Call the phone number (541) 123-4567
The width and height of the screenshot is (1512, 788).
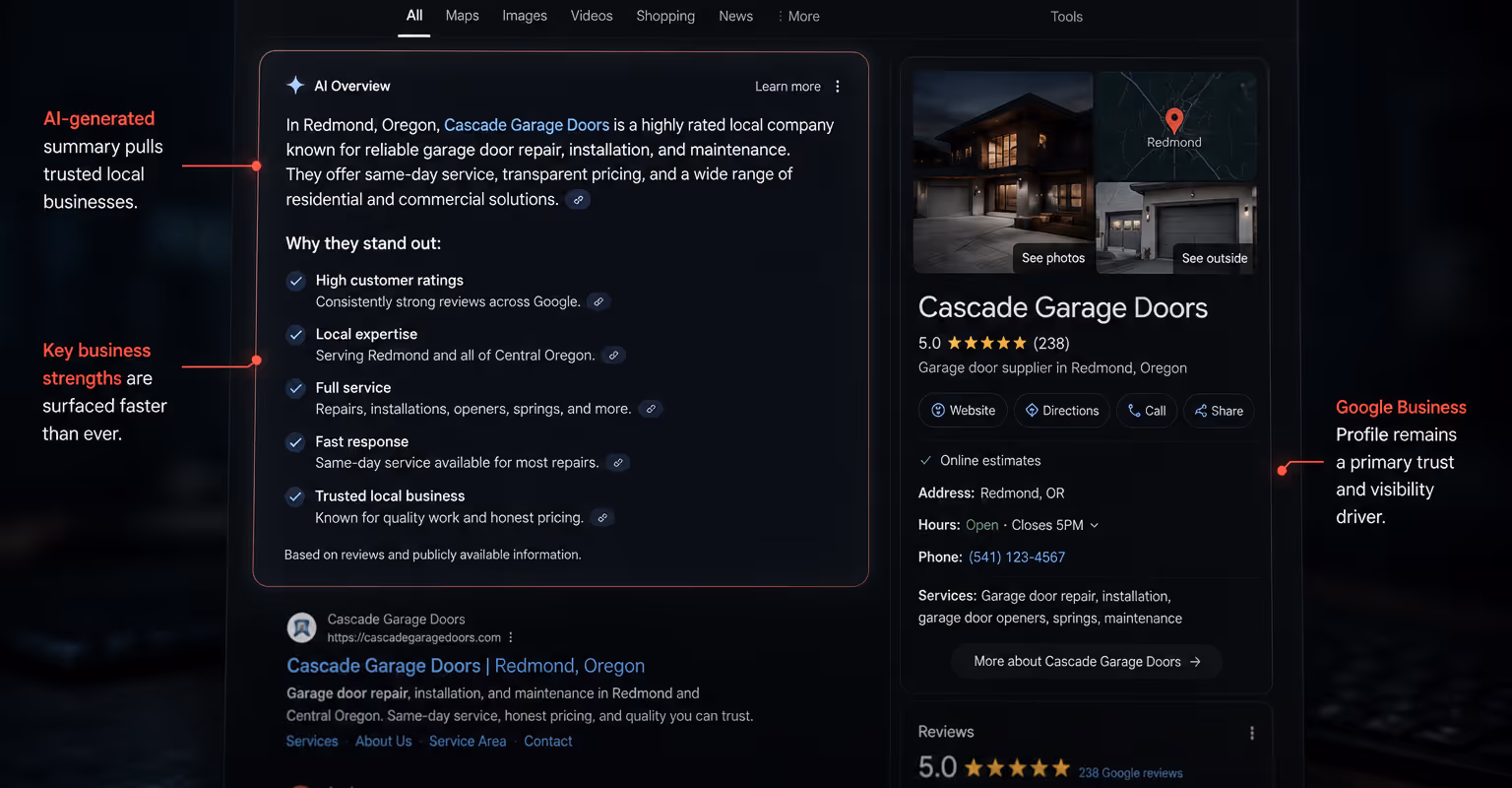click(x=1017, y=558)
